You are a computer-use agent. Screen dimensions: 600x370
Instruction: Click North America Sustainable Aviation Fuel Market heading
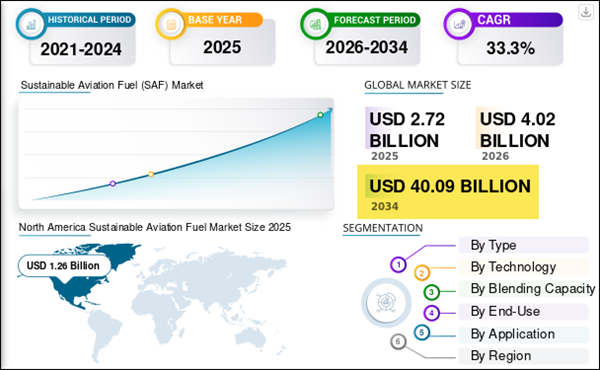click(155, 227)
